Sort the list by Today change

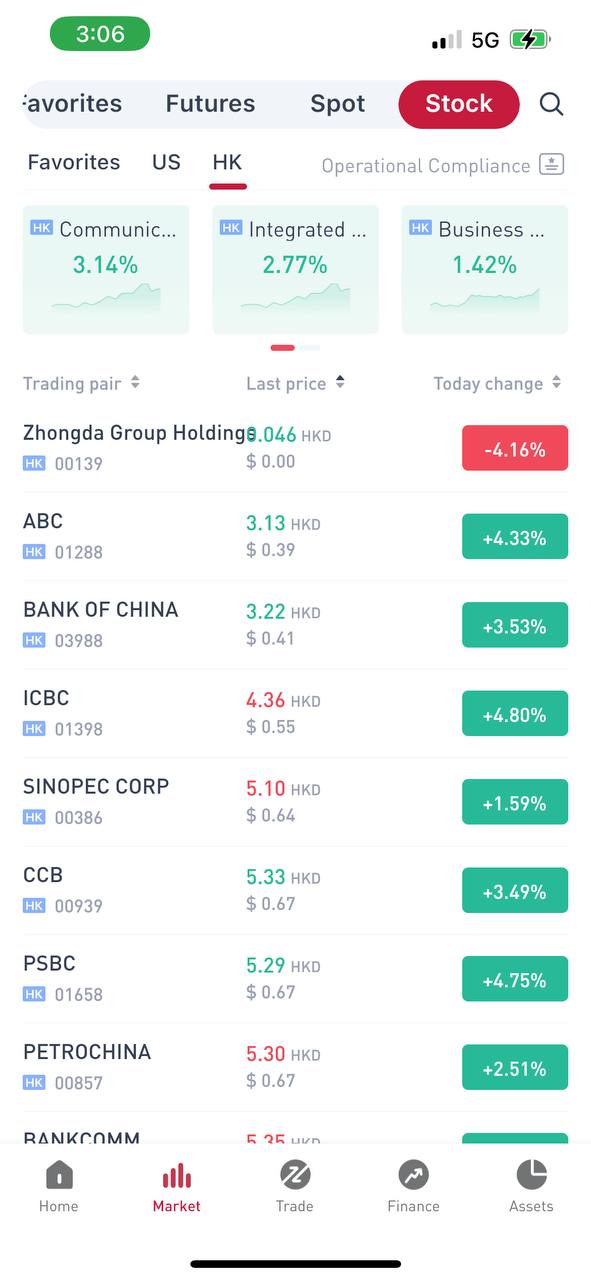497,383
